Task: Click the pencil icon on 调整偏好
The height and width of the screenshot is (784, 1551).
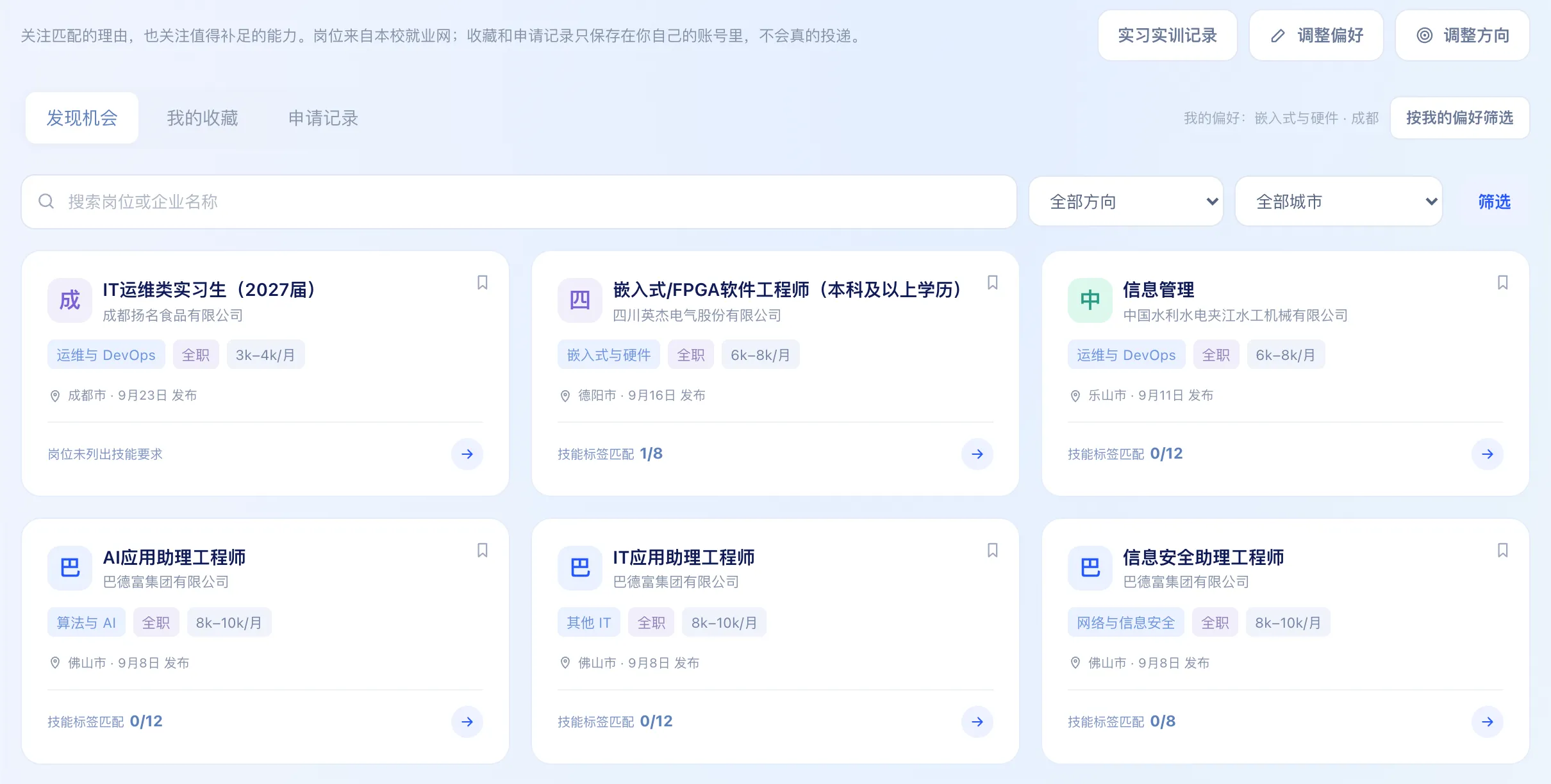Action: 1278,36
